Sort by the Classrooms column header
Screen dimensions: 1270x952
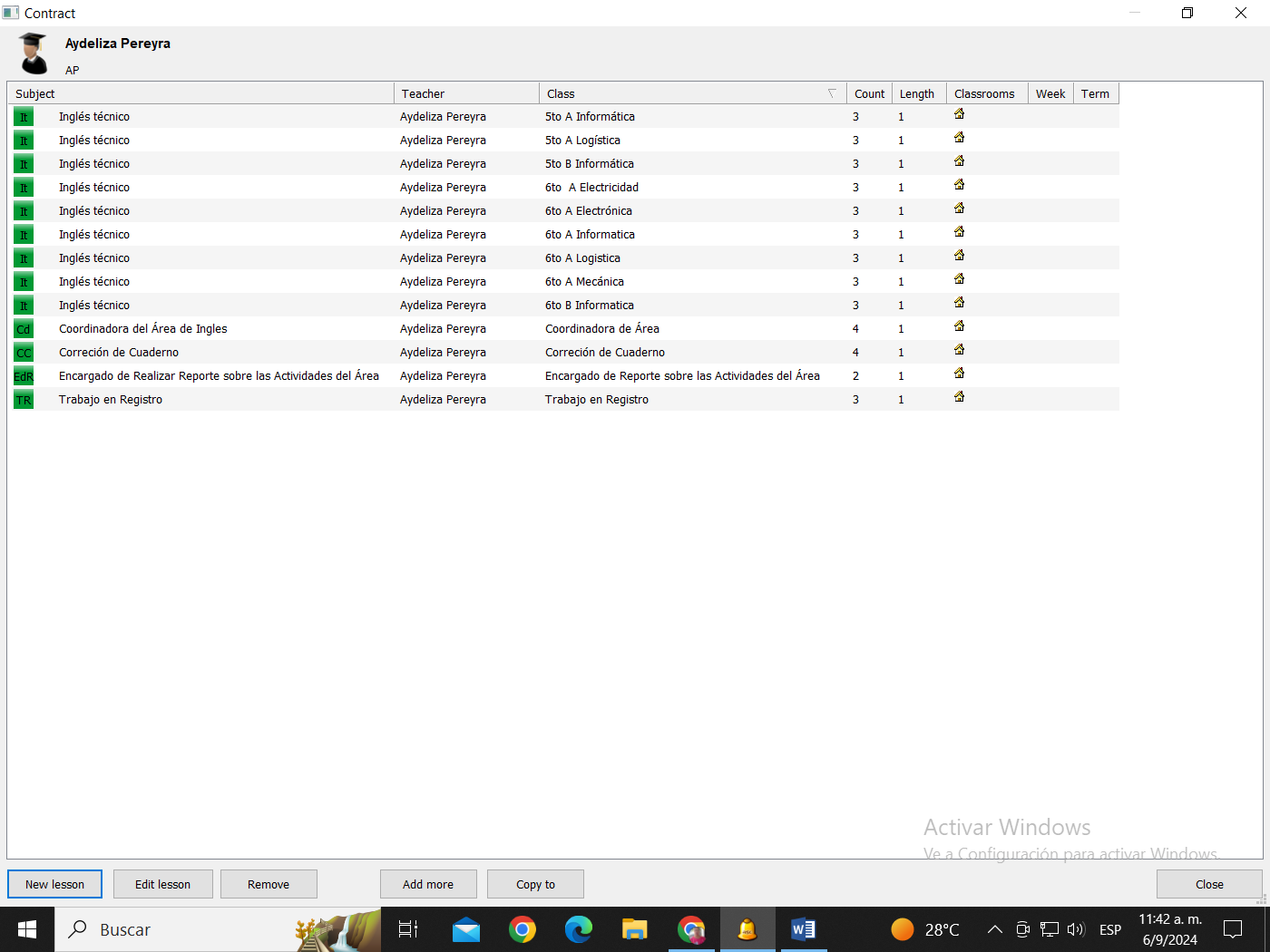coord(987,93)
